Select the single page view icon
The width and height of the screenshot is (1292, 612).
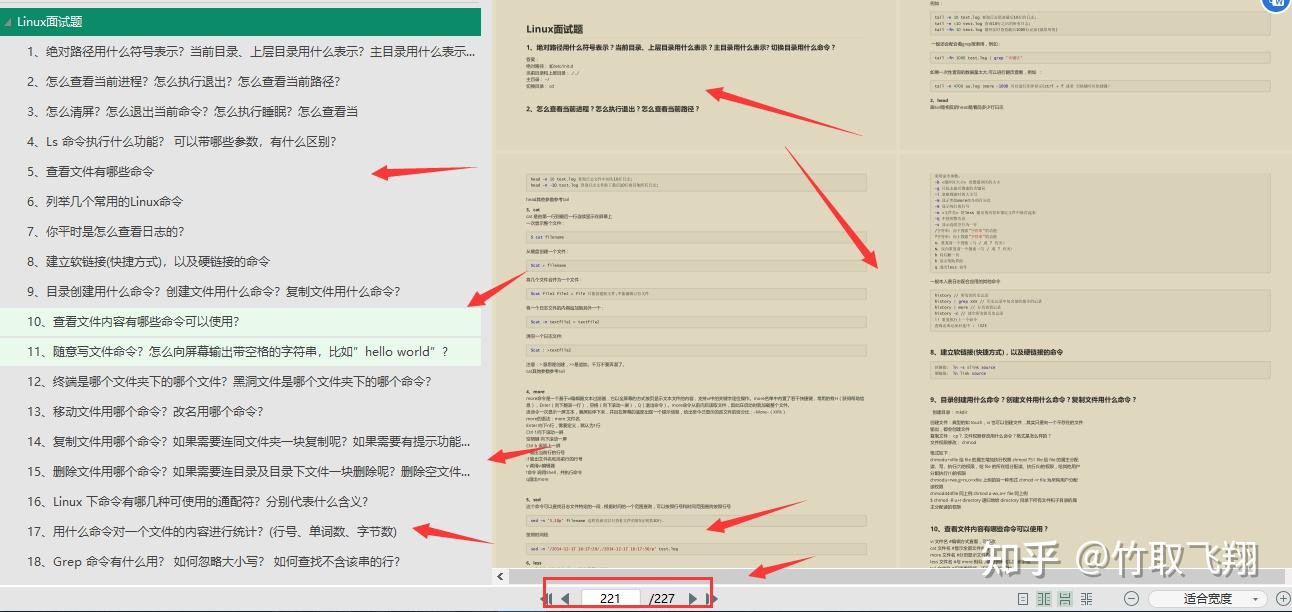(1023, 598)
